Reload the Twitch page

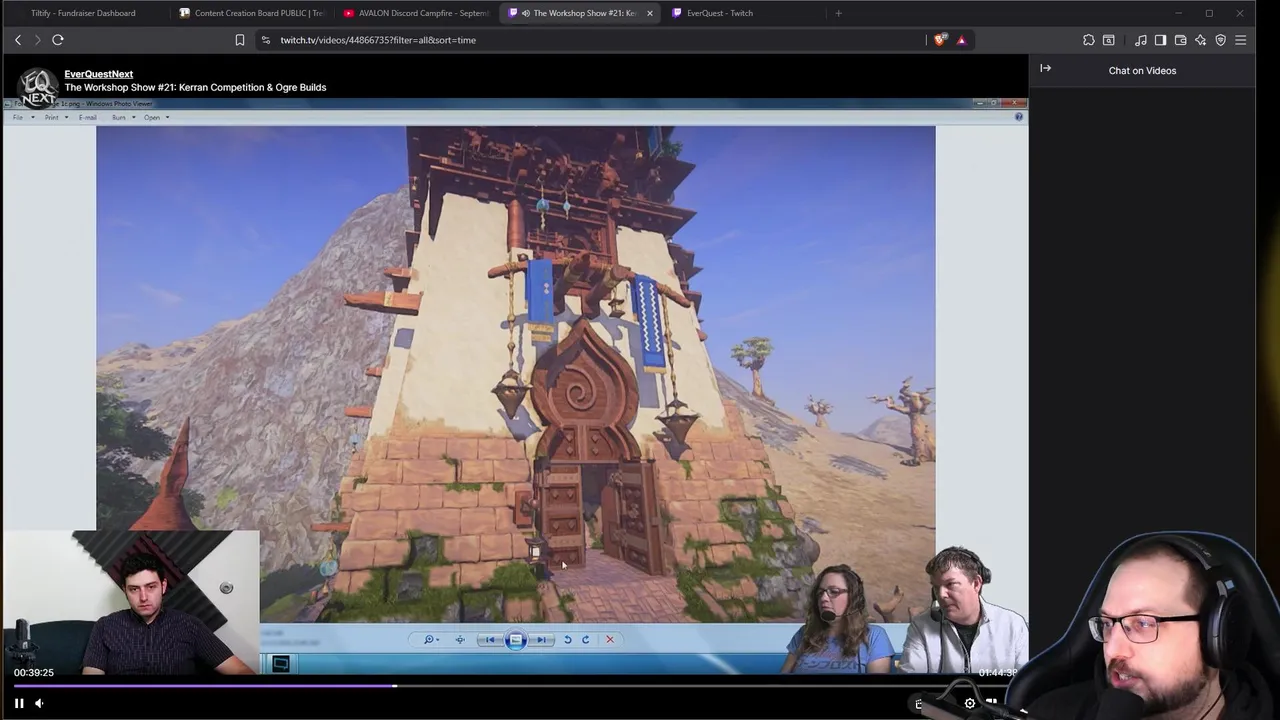58,40
